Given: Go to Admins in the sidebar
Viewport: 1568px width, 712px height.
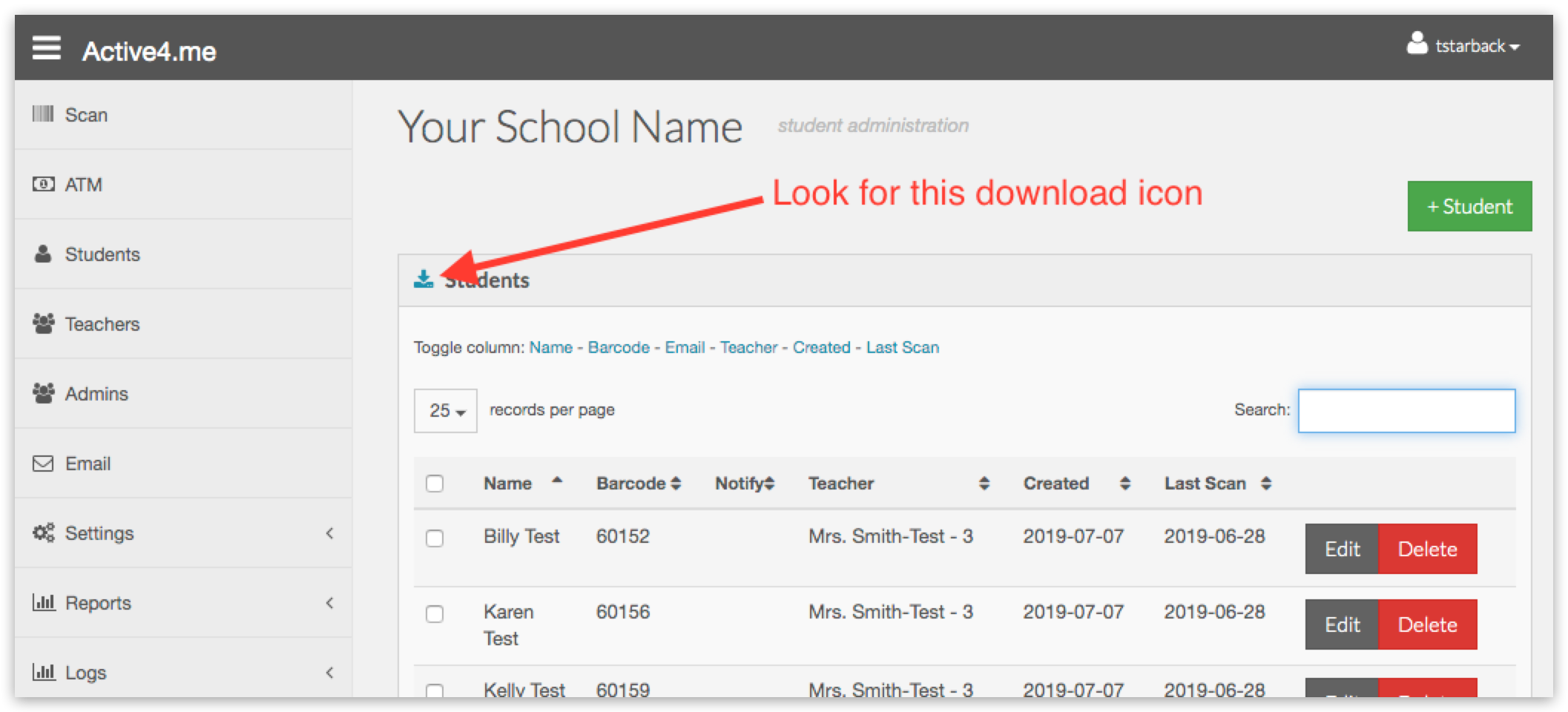Looking at the screenshot, I should tap(183, 394).
